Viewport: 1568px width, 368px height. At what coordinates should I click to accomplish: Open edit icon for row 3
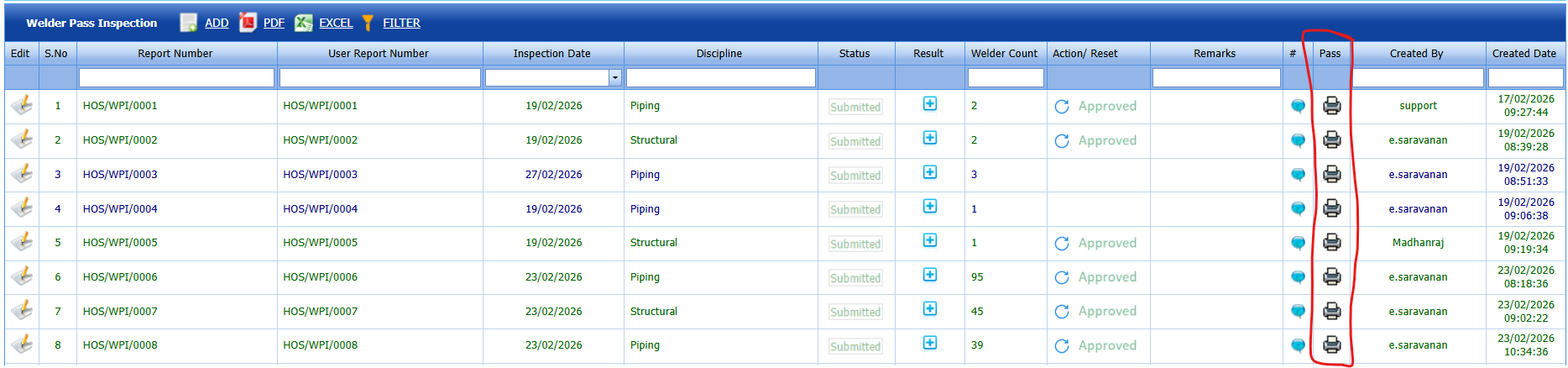coord(22,174)
